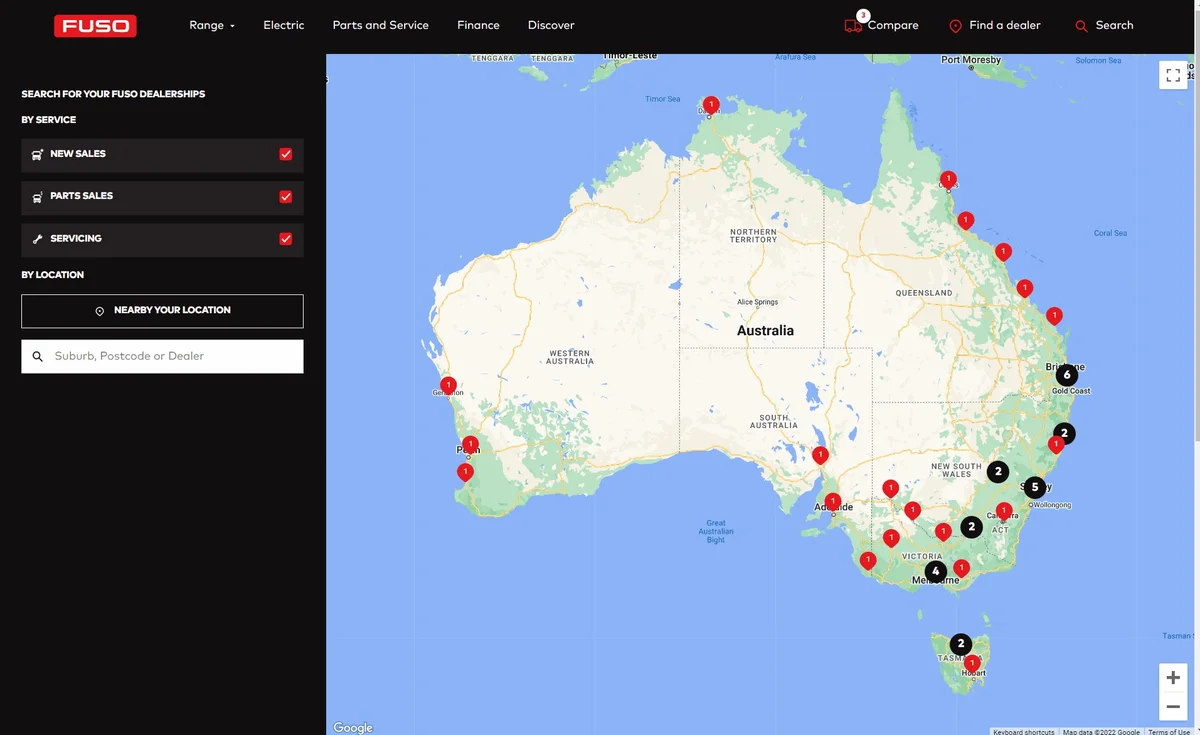This screenshot has width=1200, height=735.
Task: Zoom in using the plus icon
Action: (x=1172, y=676)
